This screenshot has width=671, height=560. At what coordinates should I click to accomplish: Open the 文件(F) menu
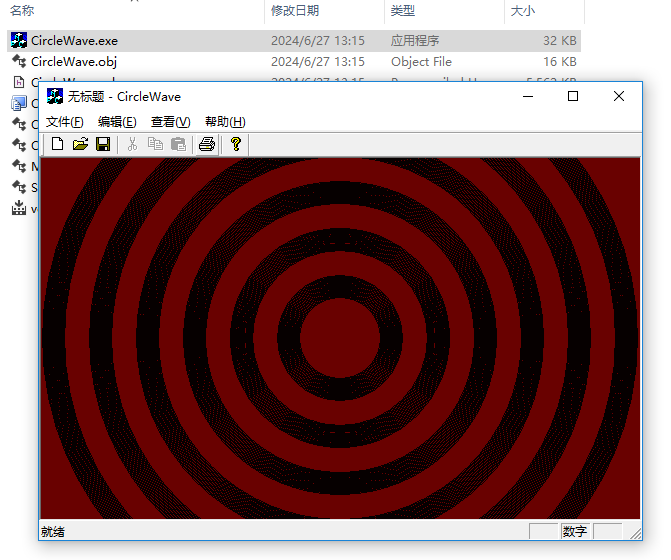pos(65,122)
